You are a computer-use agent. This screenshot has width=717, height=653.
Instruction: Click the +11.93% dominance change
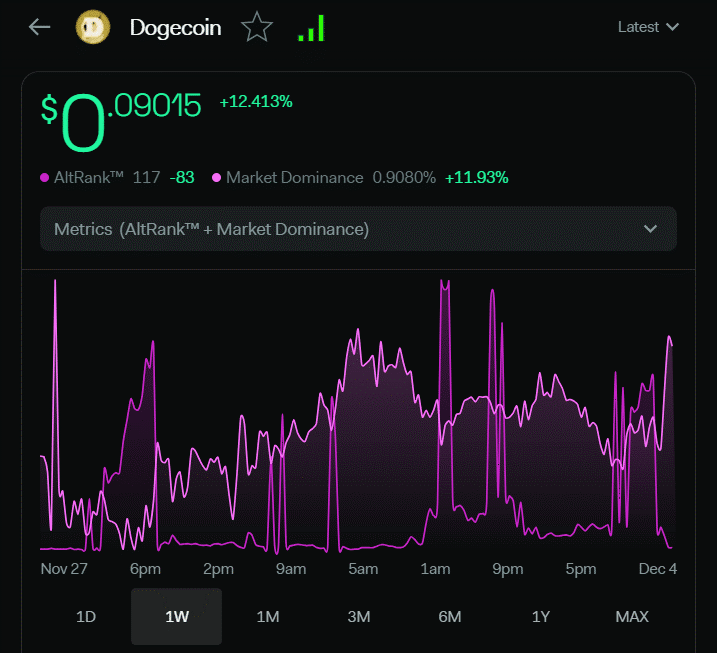pos(476,177)
